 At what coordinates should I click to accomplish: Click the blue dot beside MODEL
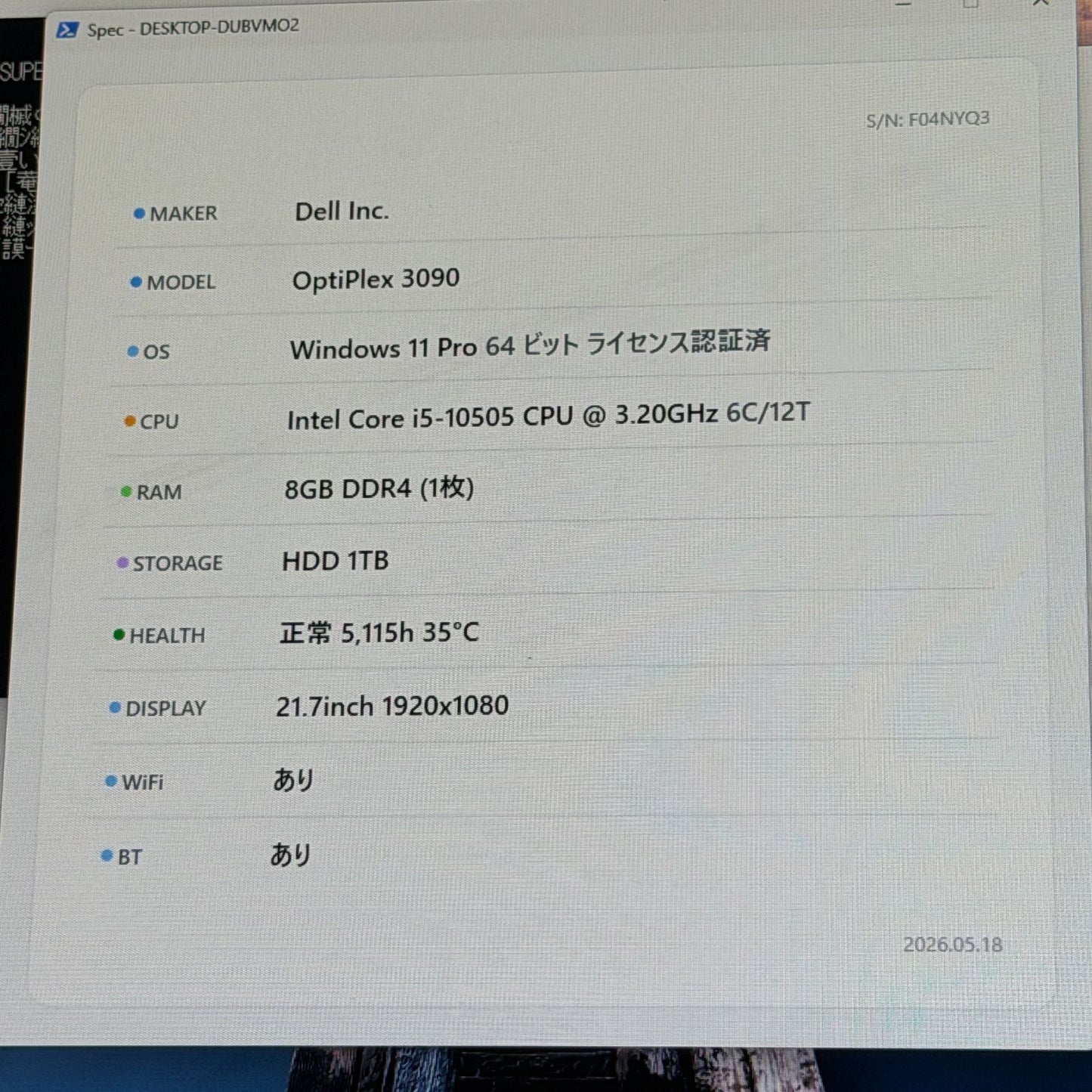coord(136,282)
